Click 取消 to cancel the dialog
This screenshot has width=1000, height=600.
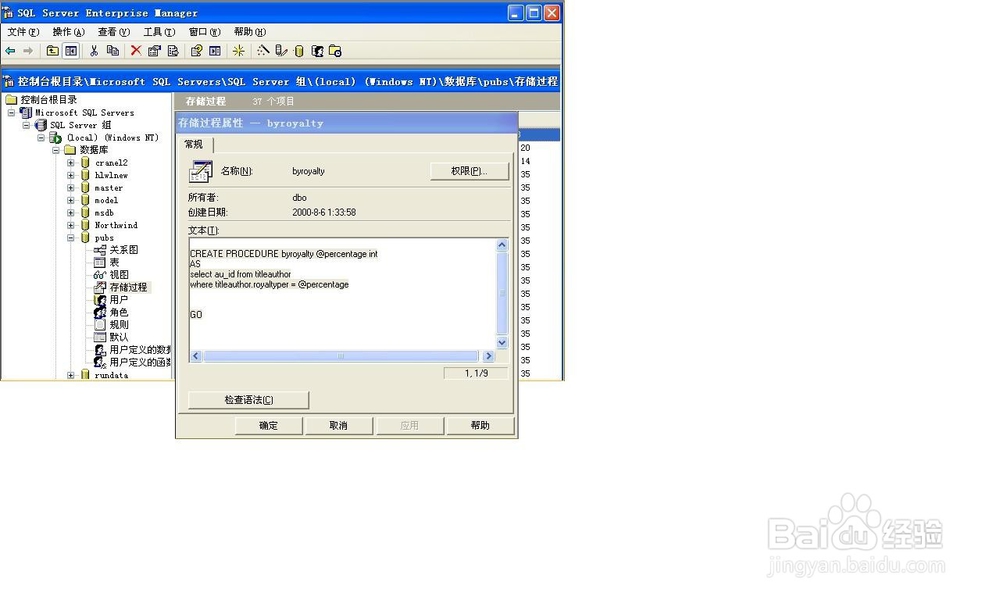339,426
